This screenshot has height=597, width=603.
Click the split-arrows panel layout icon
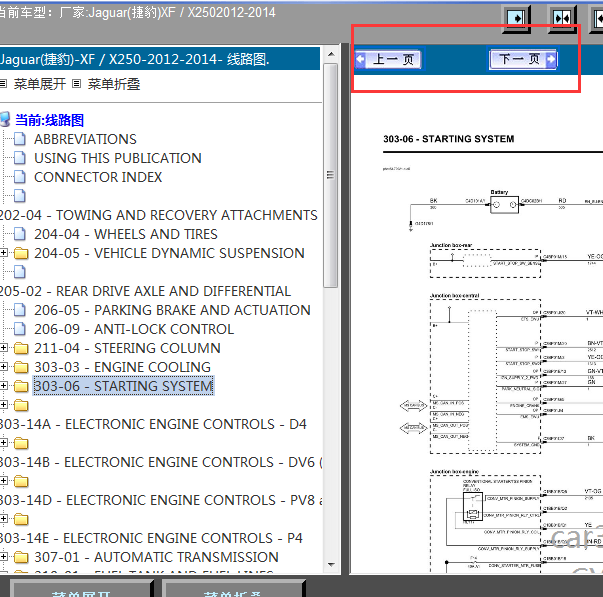tap(562, 18)
